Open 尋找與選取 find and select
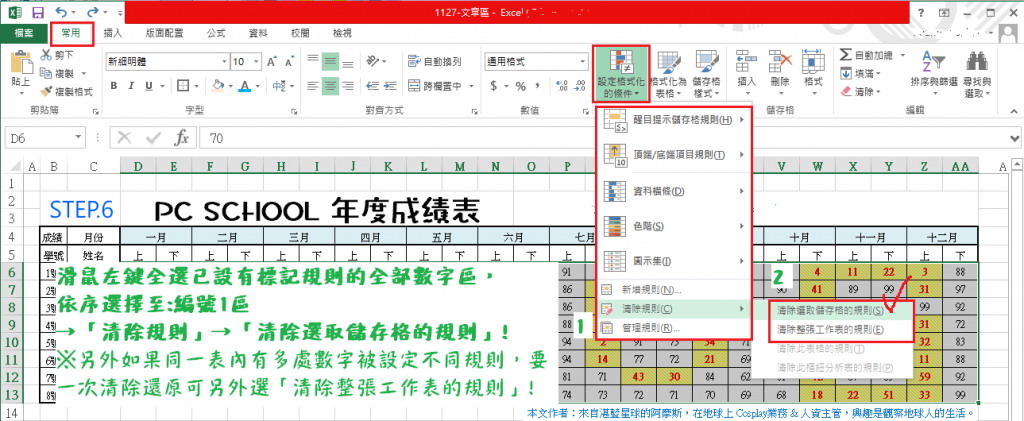This screenshot has width=1024, height=421. coord(977,74)
